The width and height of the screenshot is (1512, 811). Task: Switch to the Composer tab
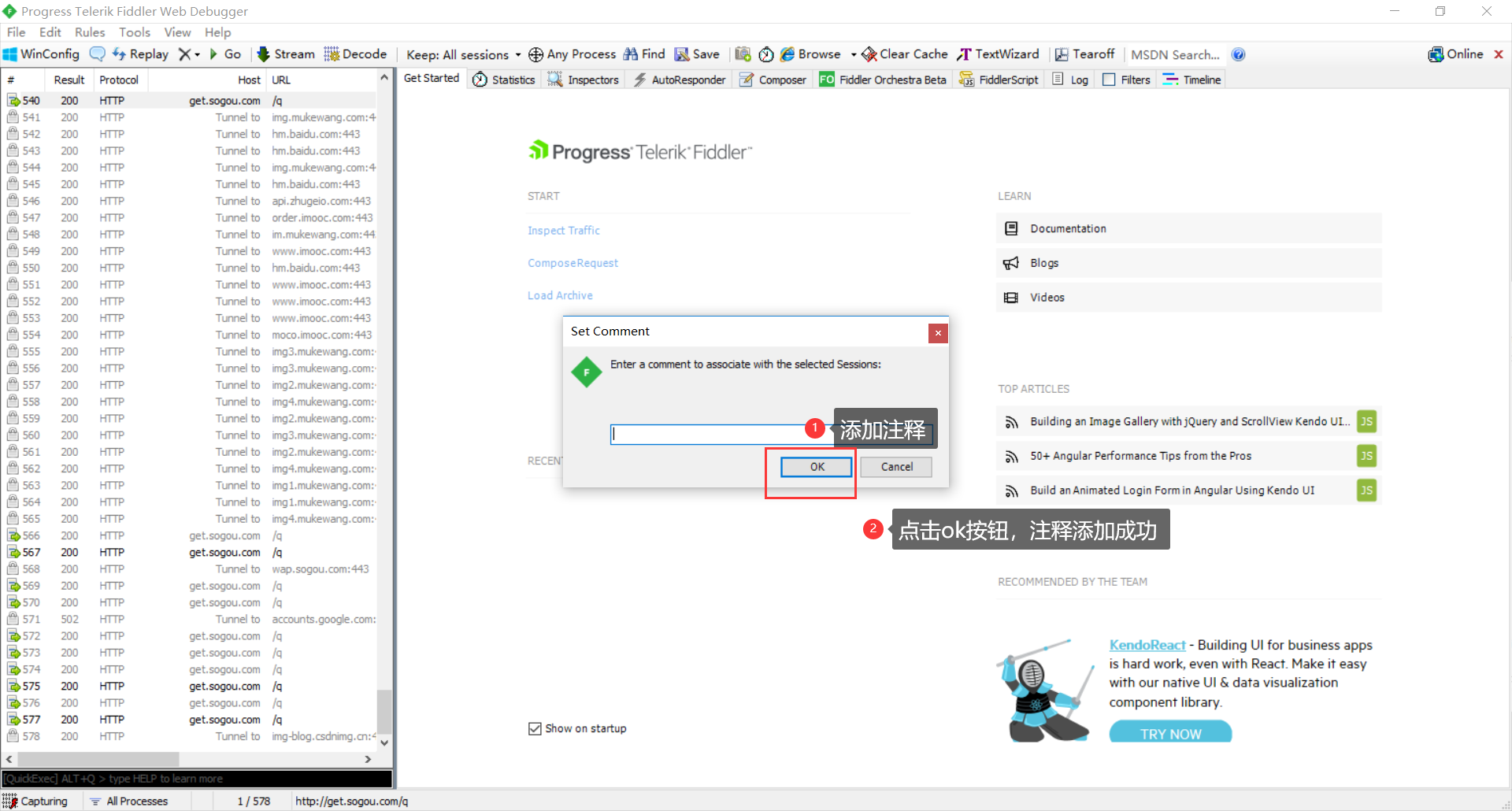pos(773,80)
